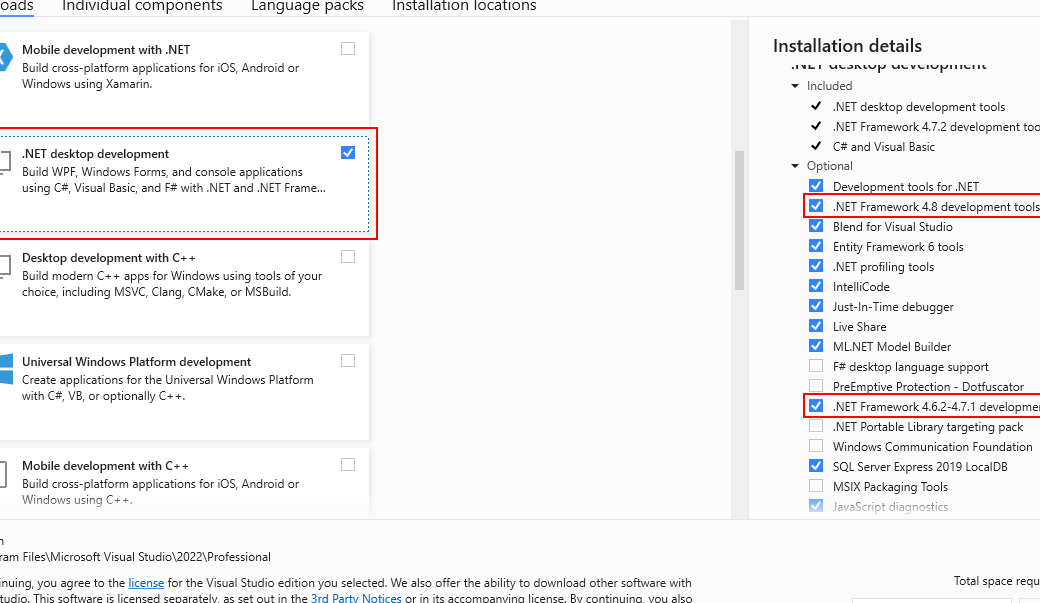Select the Mobile development with C++ title
Image resolution: width=1040 pixels, height=603 pixels.
pos(105,466)
